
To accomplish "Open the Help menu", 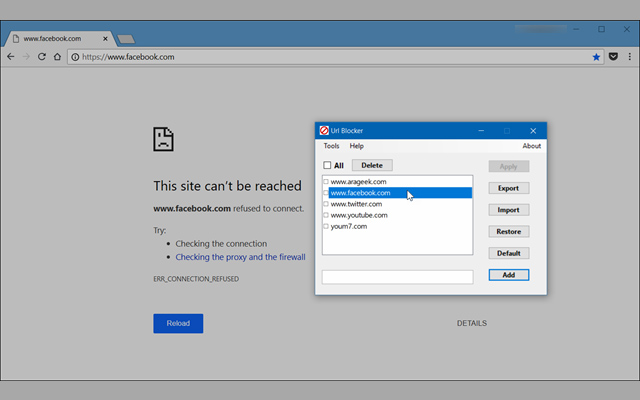I will click(356, 146).
